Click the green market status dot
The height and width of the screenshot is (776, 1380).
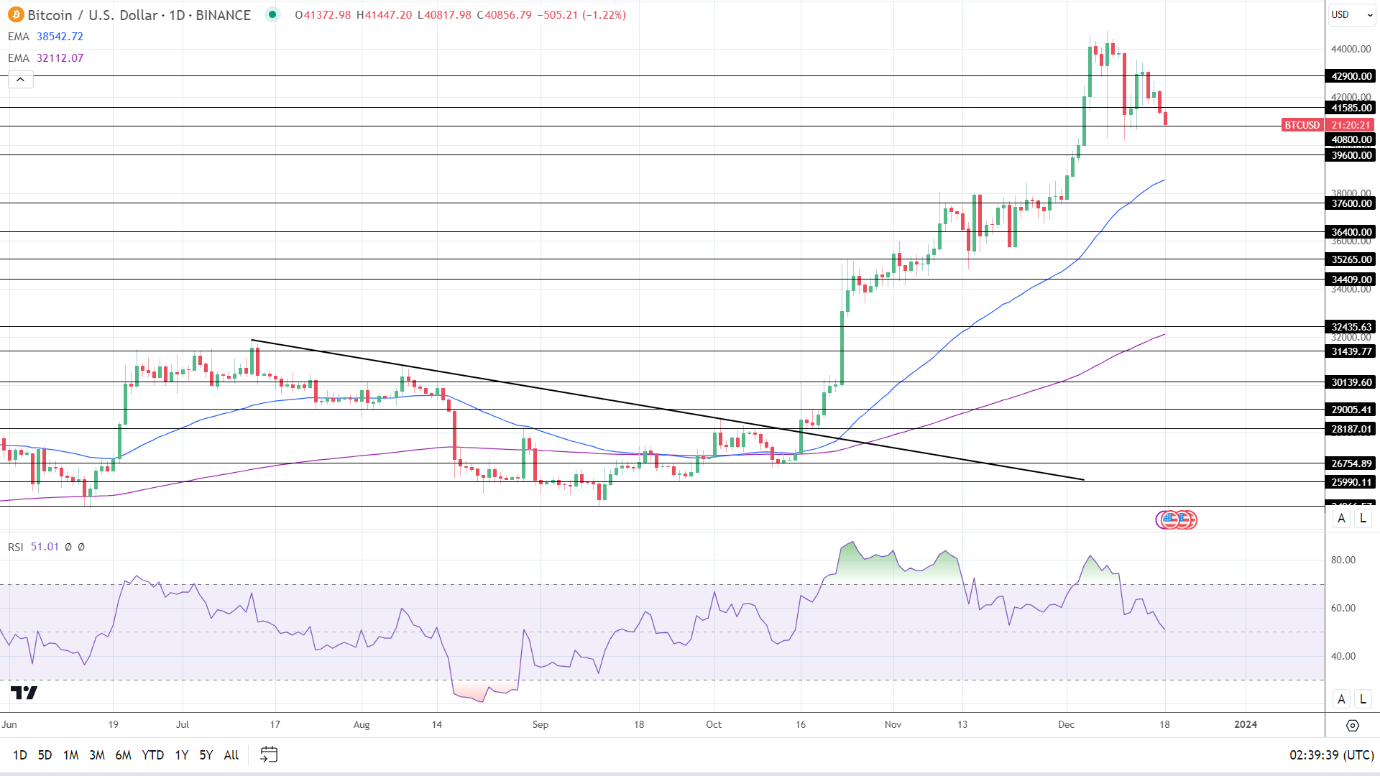(272, 15)
